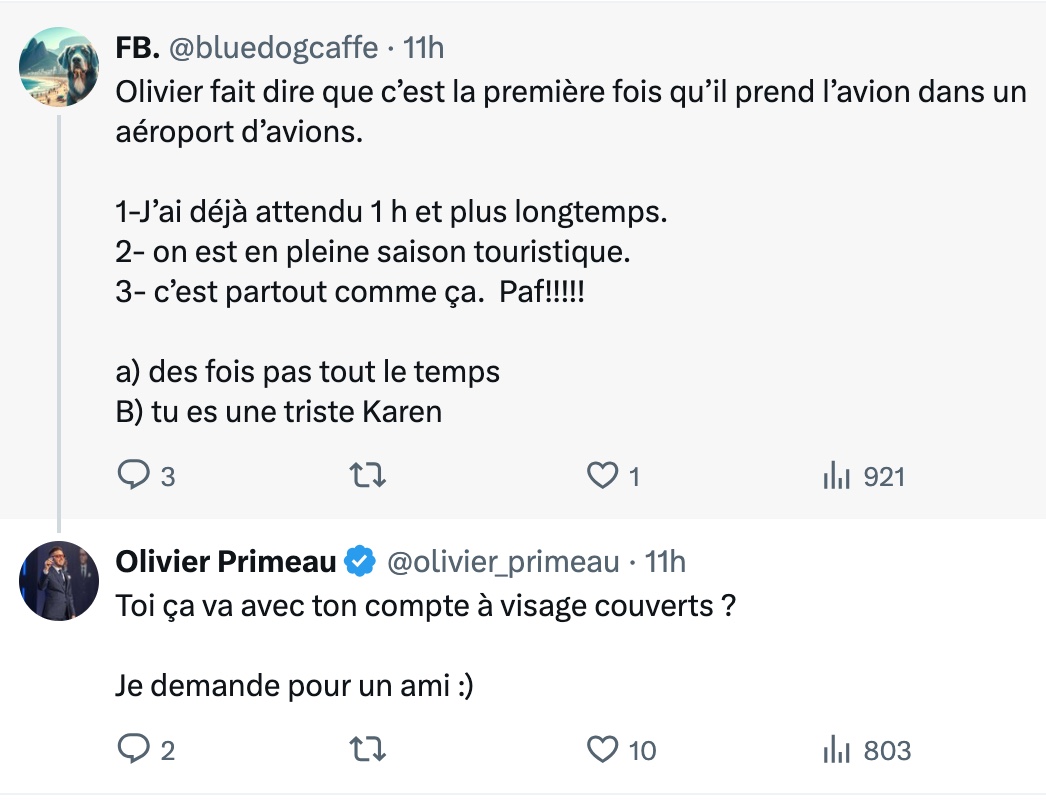This screenshot has height=800, width=1046.
Task: Click the Olivier Primeau display name
Action: (226, 562)
